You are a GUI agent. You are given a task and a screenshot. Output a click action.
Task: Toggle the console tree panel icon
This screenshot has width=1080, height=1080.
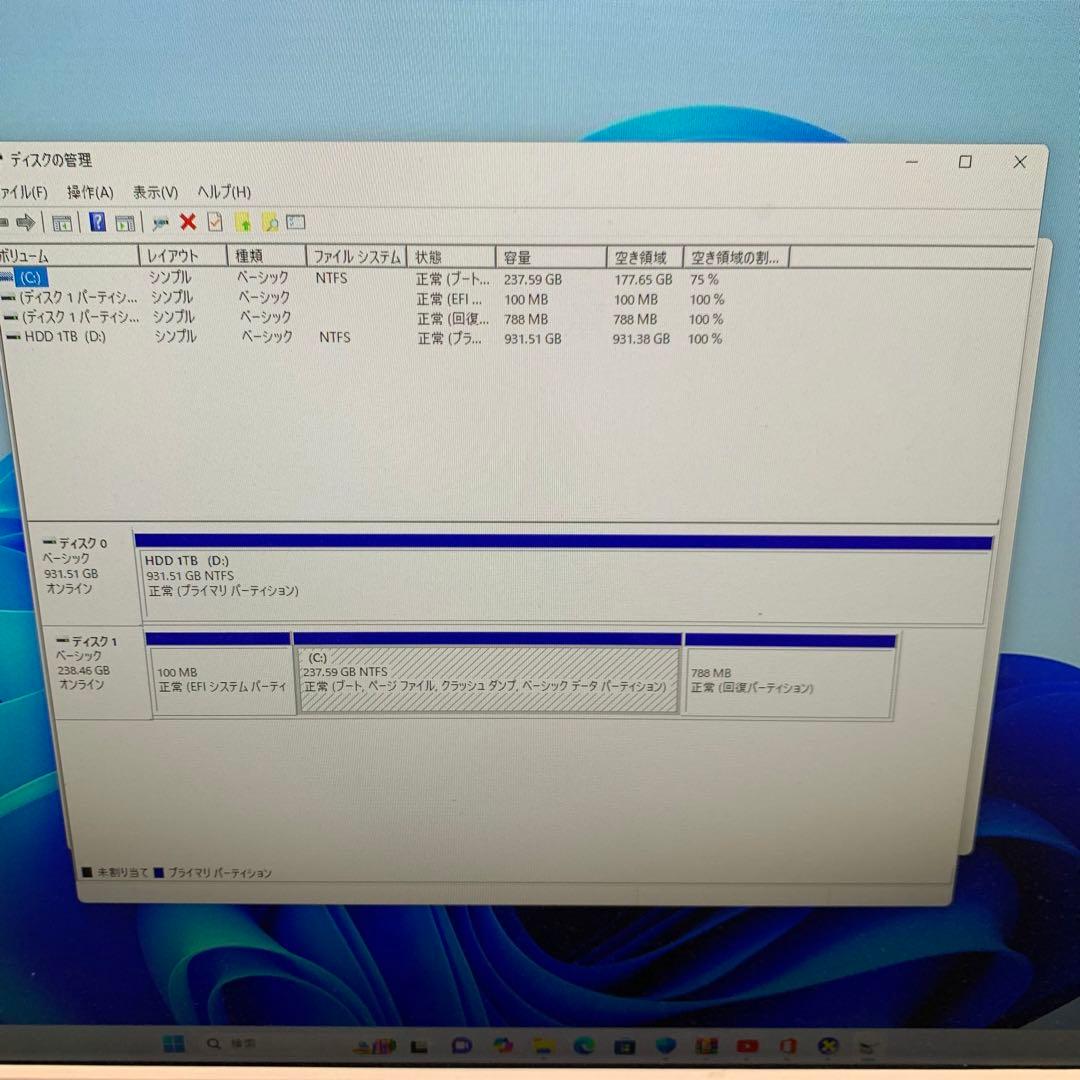coord(60,222)
